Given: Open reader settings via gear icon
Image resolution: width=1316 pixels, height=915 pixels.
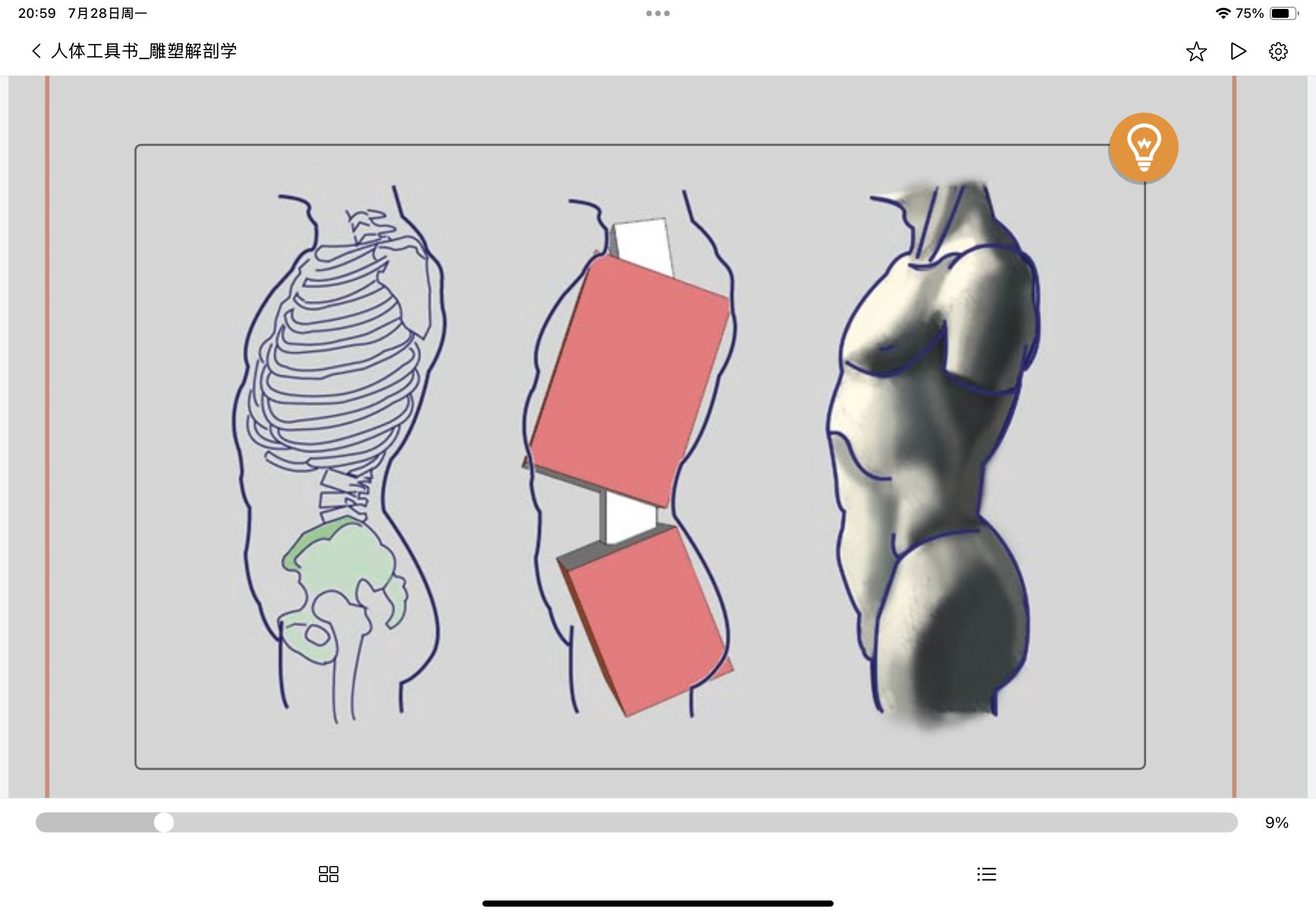Looking at the screenshot, I should (x=1278, y=51).
